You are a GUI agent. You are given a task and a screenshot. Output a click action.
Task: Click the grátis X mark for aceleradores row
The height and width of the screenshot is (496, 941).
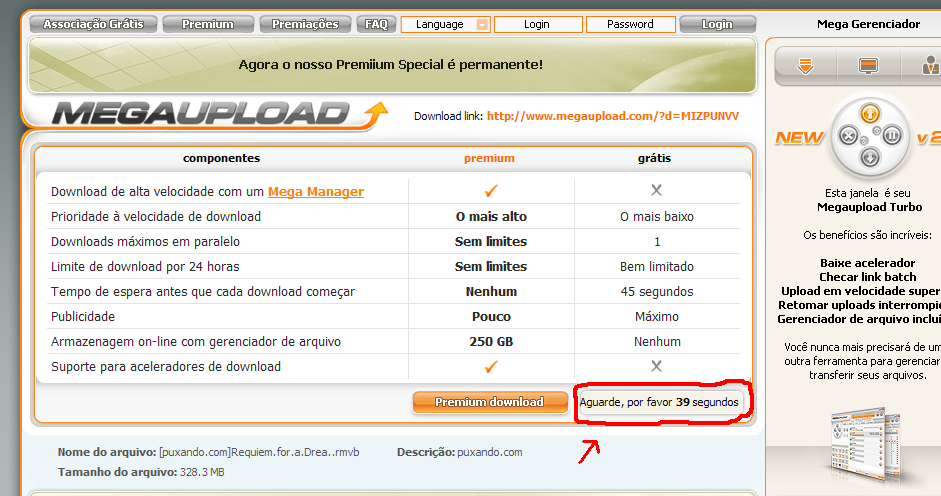click(657, 366)
